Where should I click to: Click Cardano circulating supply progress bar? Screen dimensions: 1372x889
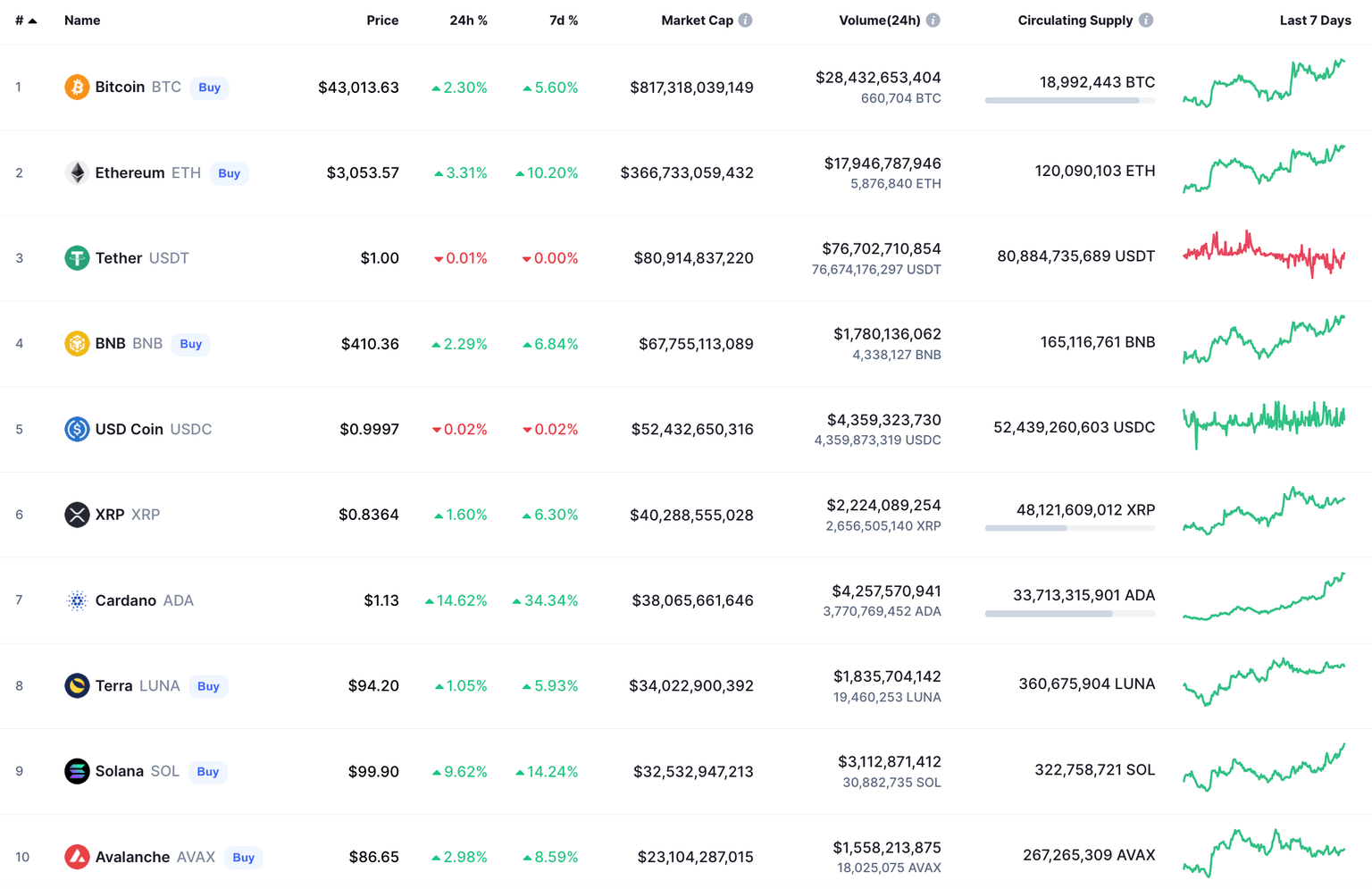pos(1069,614)
